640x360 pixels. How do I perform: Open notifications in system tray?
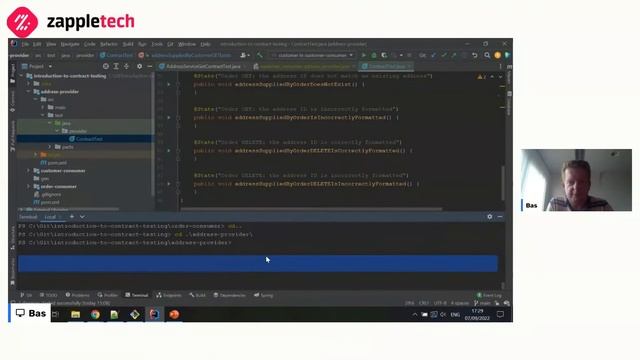tap(500, 314)
